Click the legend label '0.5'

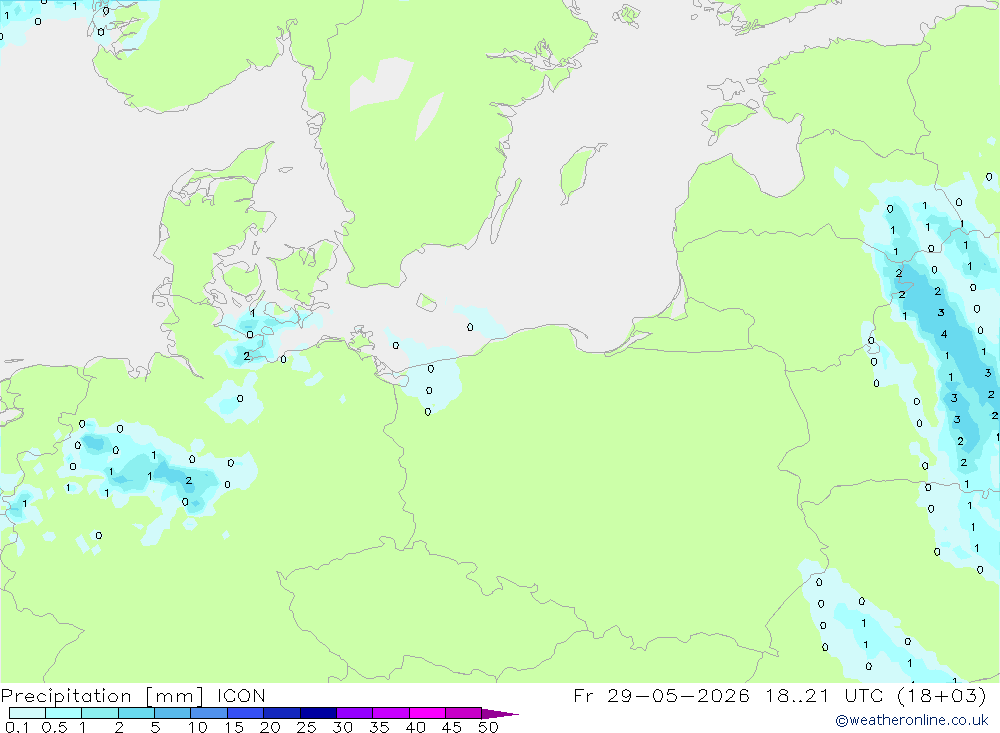[x=54, y=727]
